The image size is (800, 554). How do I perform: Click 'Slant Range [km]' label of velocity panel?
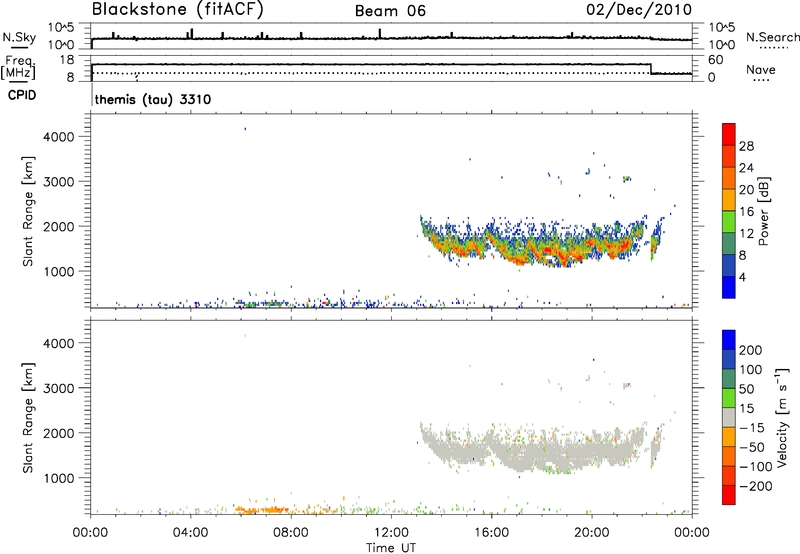[x=28, y=418]
